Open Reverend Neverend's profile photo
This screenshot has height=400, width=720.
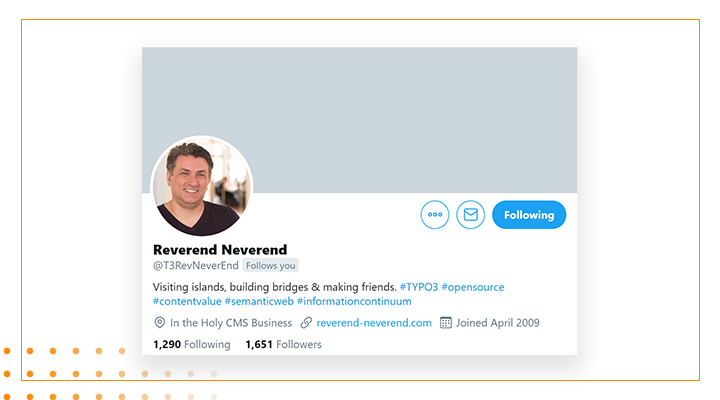tap(202, 186)
